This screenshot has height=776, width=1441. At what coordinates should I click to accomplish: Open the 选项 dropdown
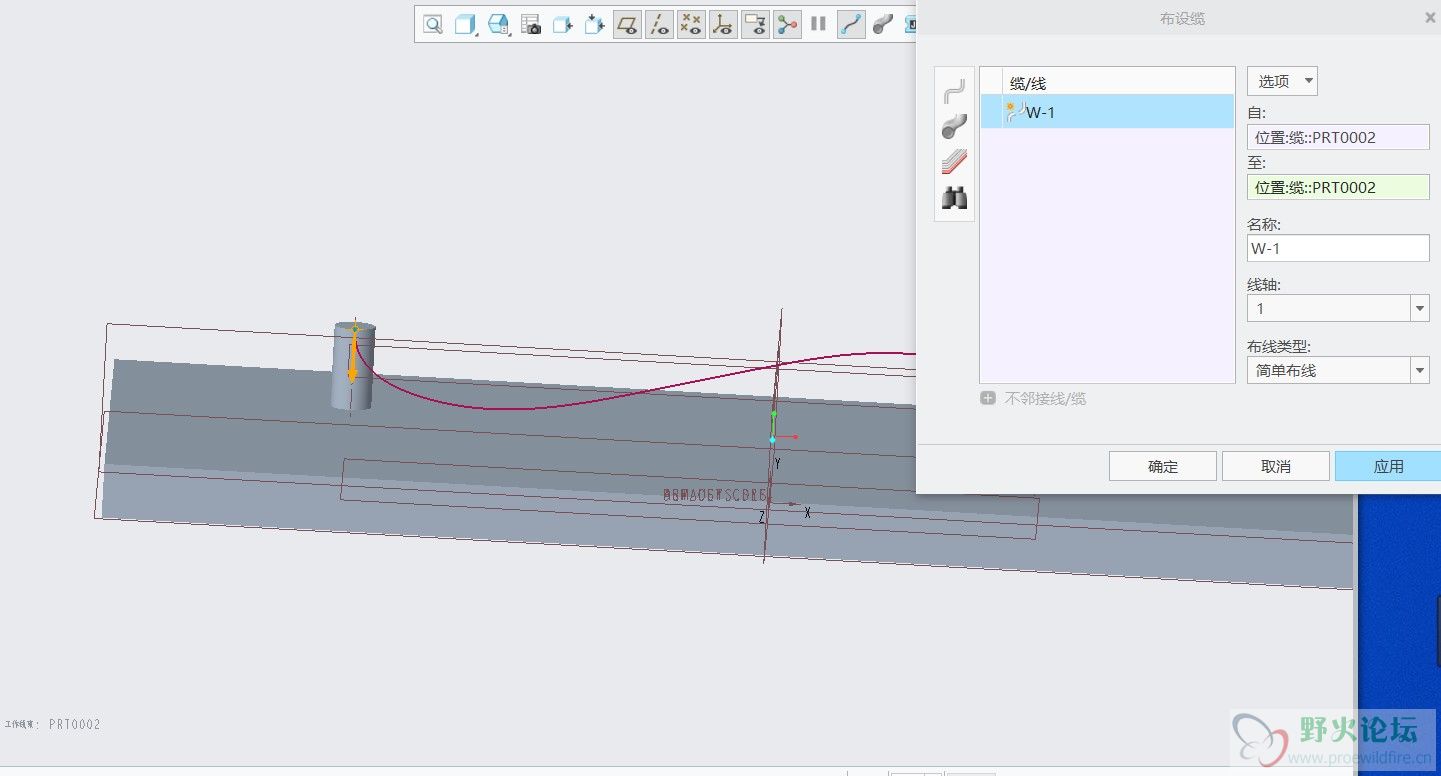point(1282,81)
